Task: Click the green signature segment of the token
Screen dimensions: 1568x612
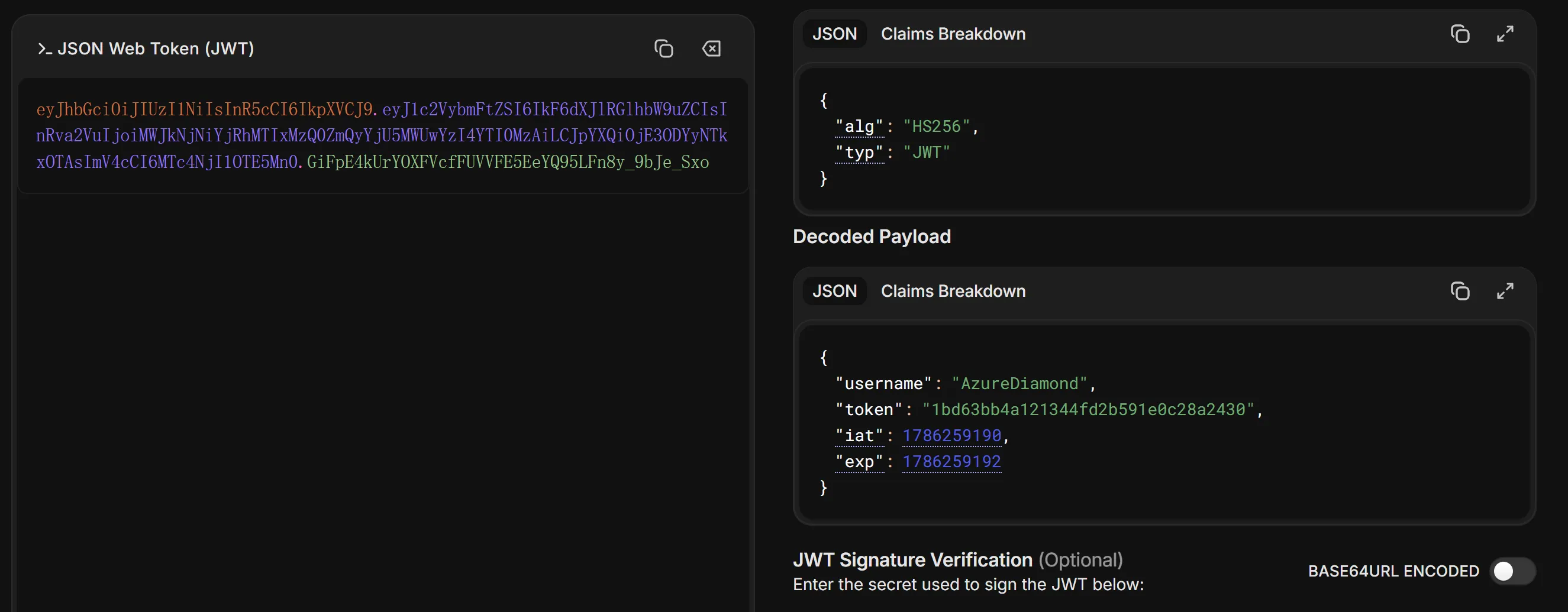Action: coord(508,163)
